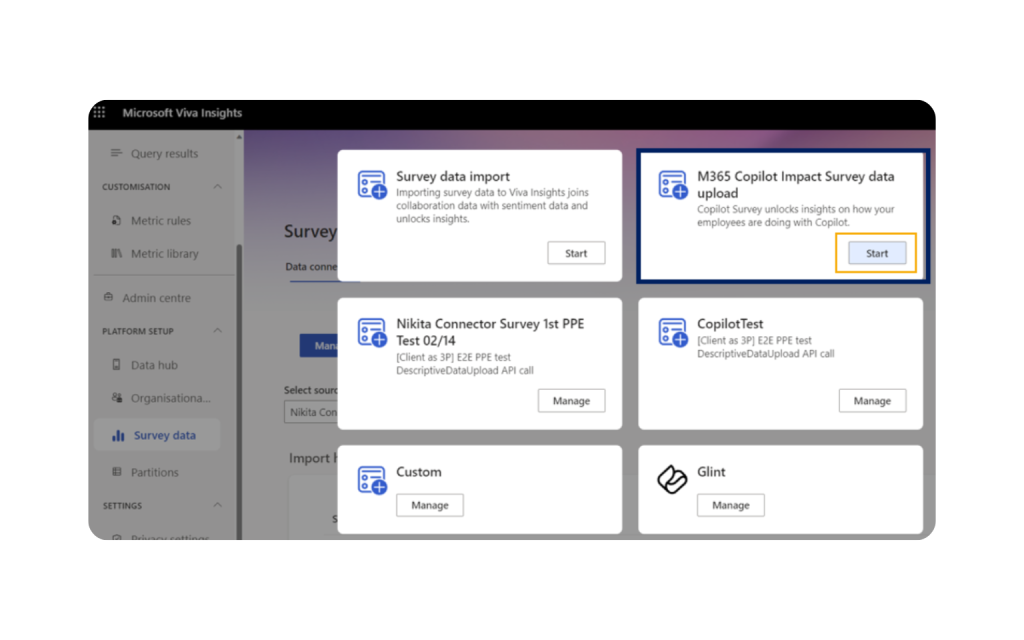1024x640 pixels.
Task: Click the Glint logo icon
Action: [x=673, y=480]
